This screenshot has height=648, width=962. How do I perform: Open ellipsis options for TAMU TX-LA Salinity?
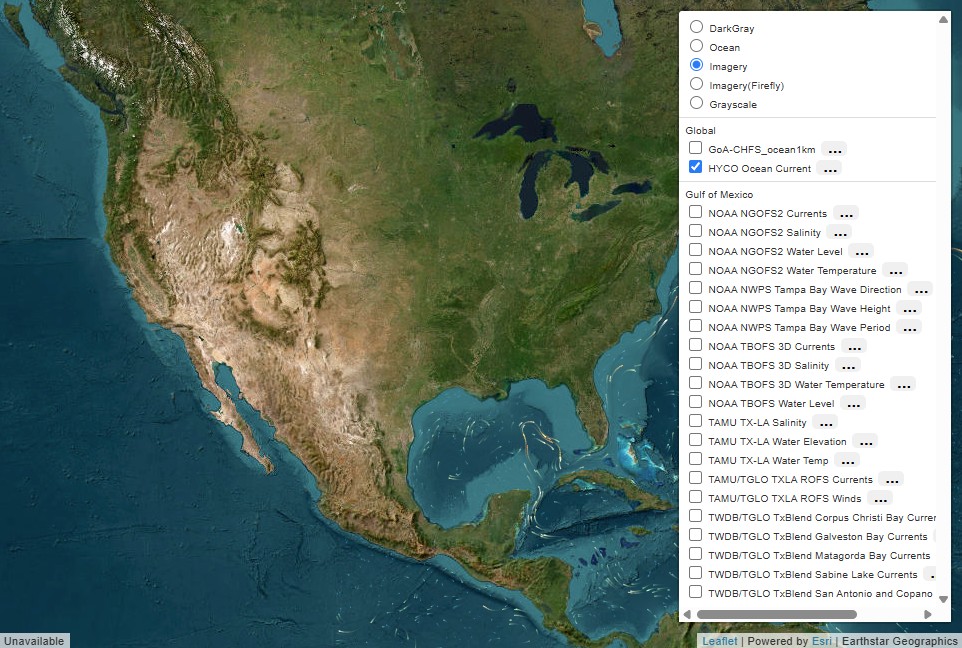825,423
